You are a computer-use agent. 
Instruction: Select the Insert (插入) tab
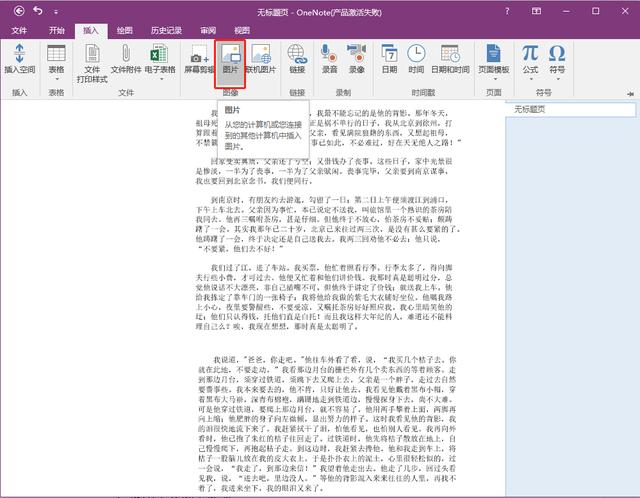click(91, 31)
